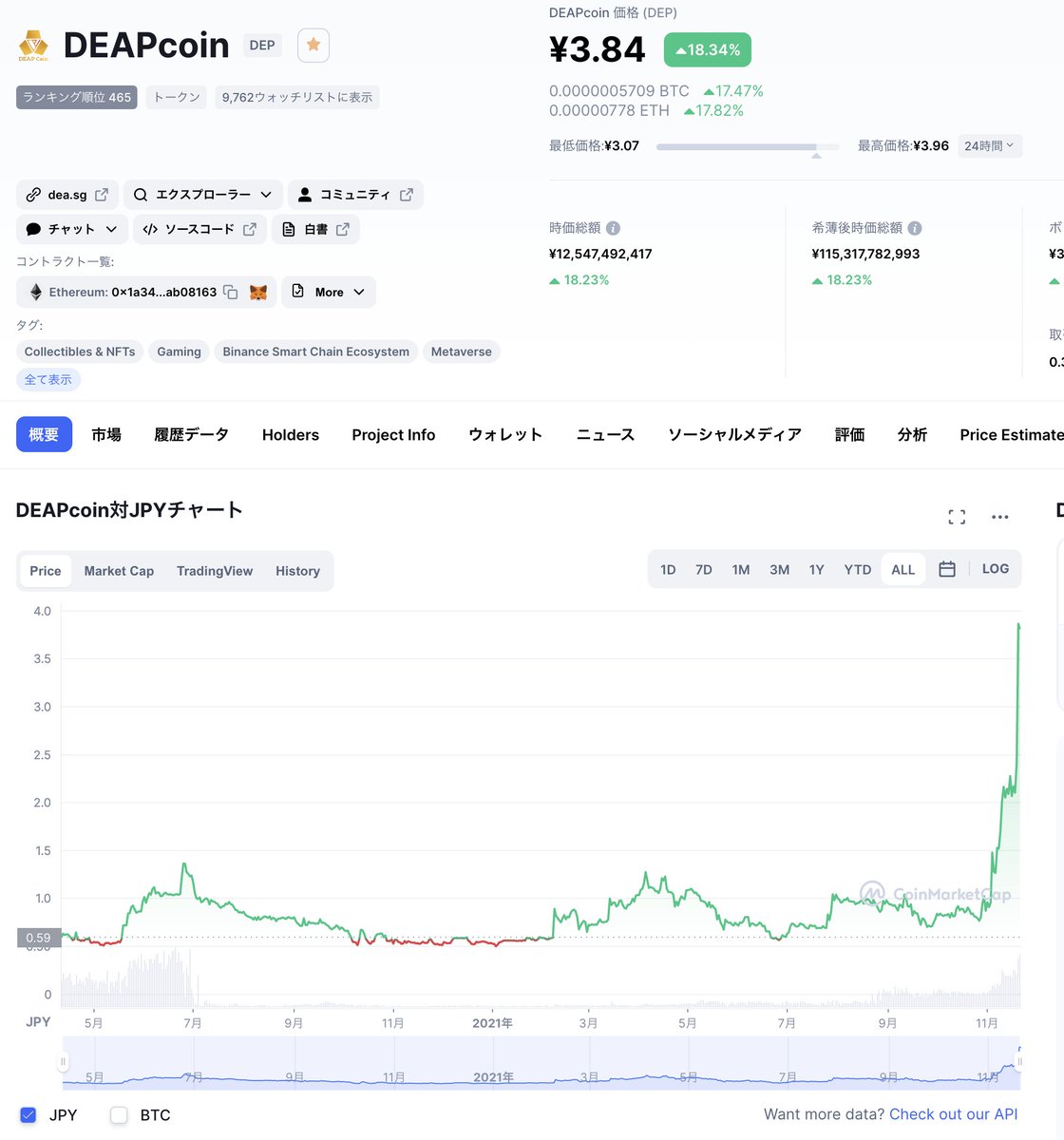This screenshot has height=1140, width=1064.
Task: Open ソーシャルメディア tab
Action: pyautogui.click(x=734, y=434)
